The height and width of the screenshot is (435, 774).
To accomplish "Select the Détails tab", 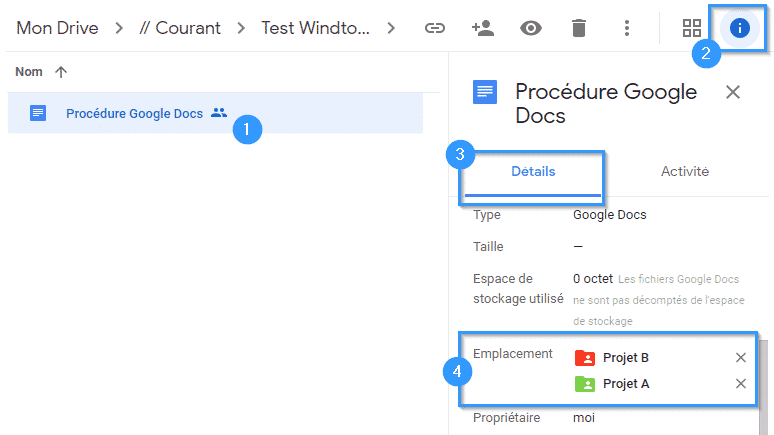I will (x=533, y=172).
